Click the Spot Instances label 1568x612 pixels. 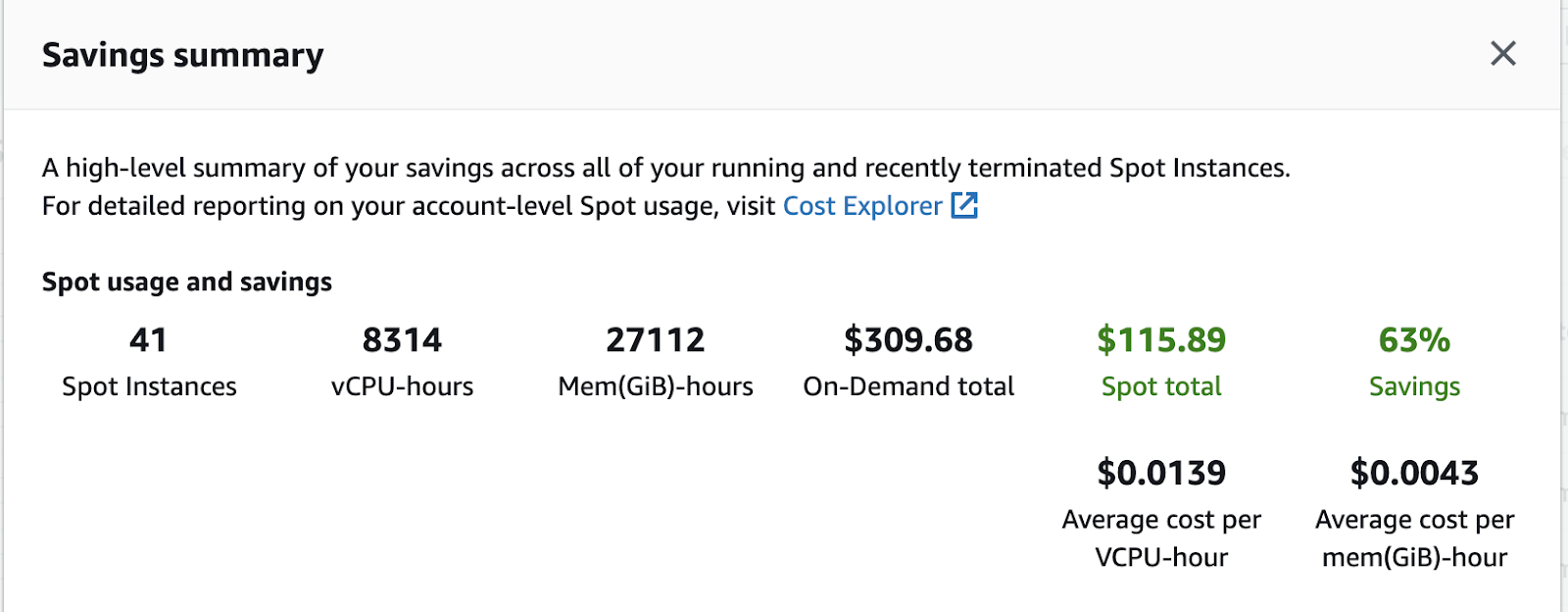pyautogui.click(x=149, y=386)
